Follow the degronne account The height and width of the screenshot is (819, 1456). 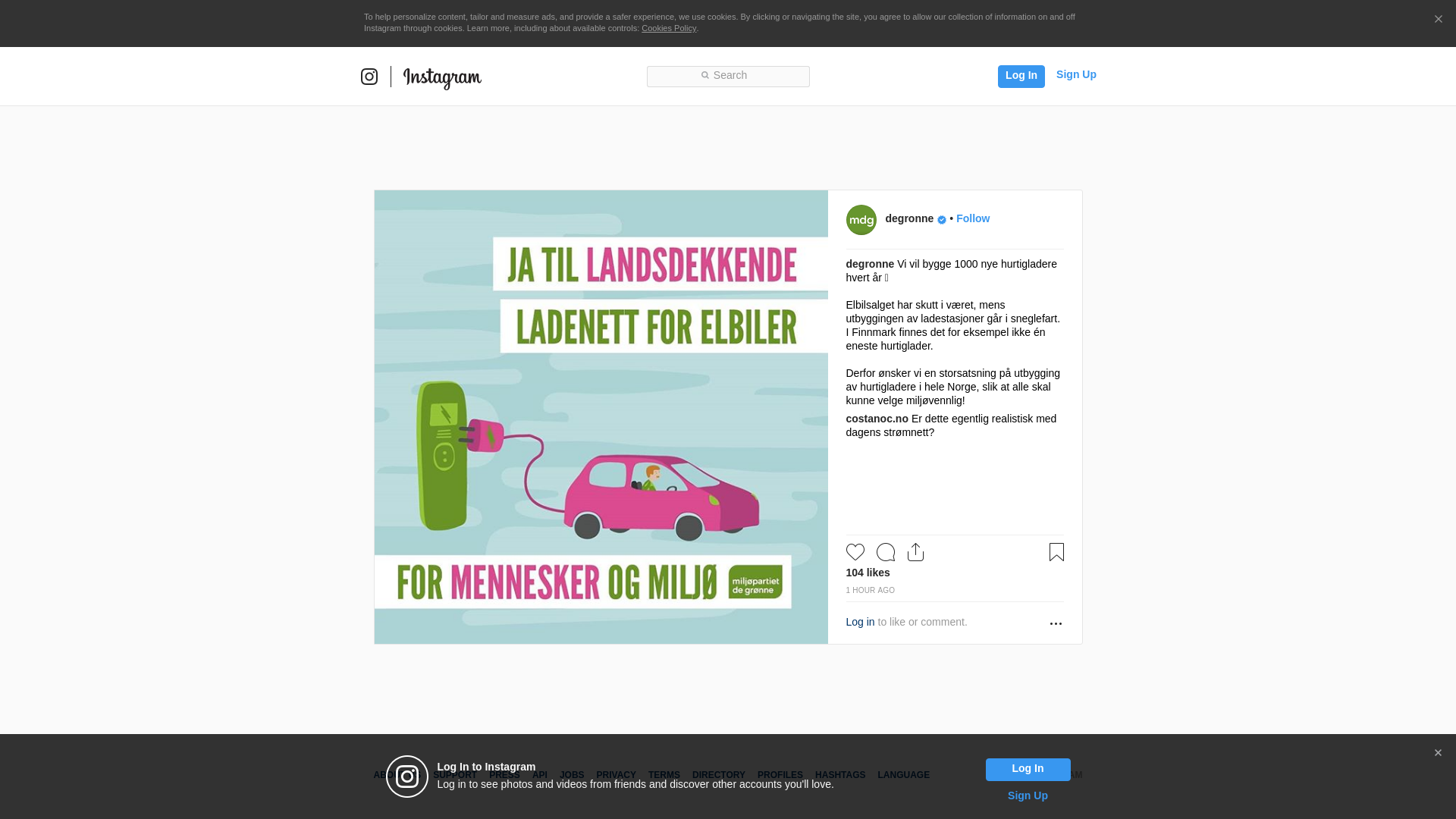[972, 218]
